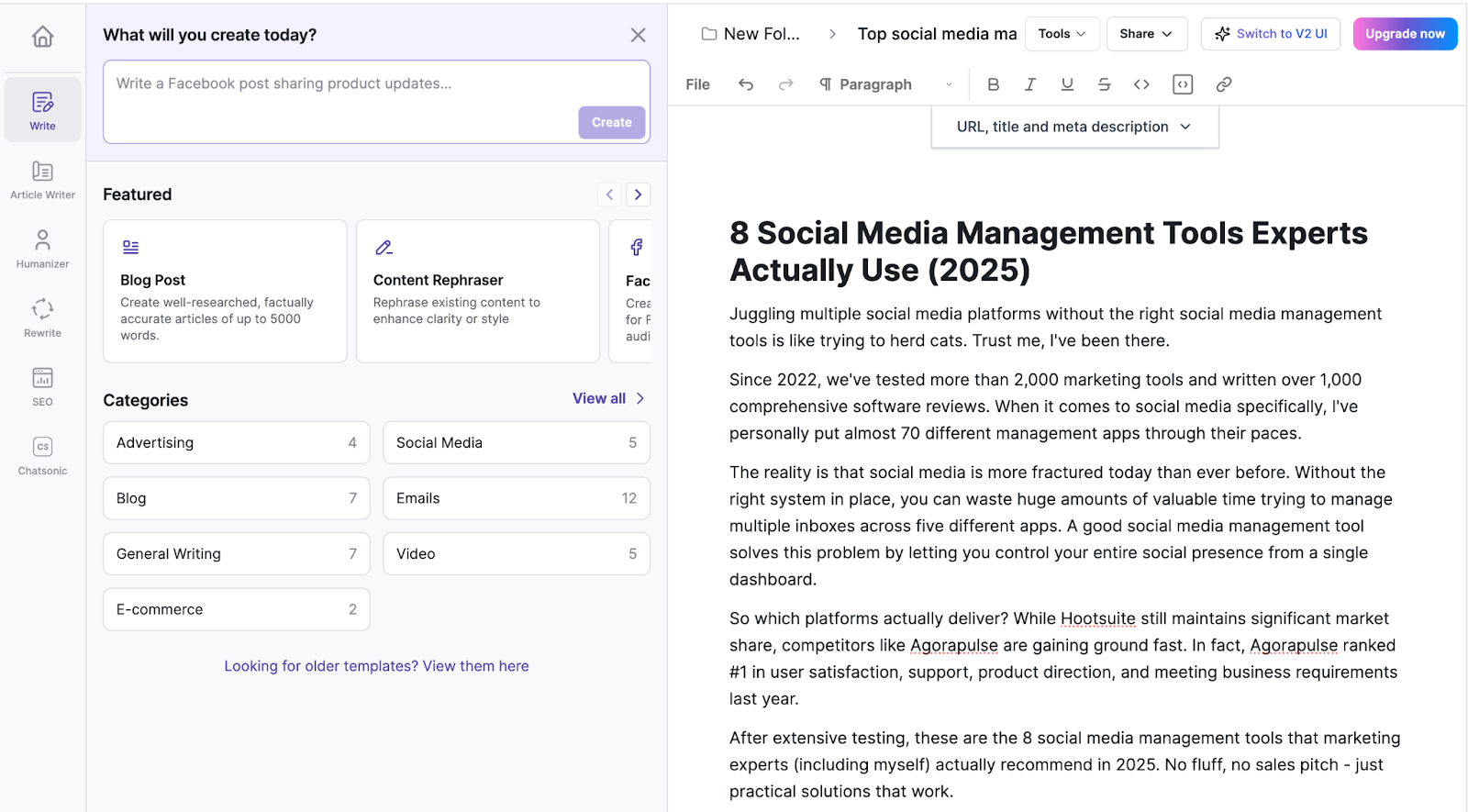Open the Share dropdown
This screenshot has height=812, width=1468.
(x=1147, y=34)
